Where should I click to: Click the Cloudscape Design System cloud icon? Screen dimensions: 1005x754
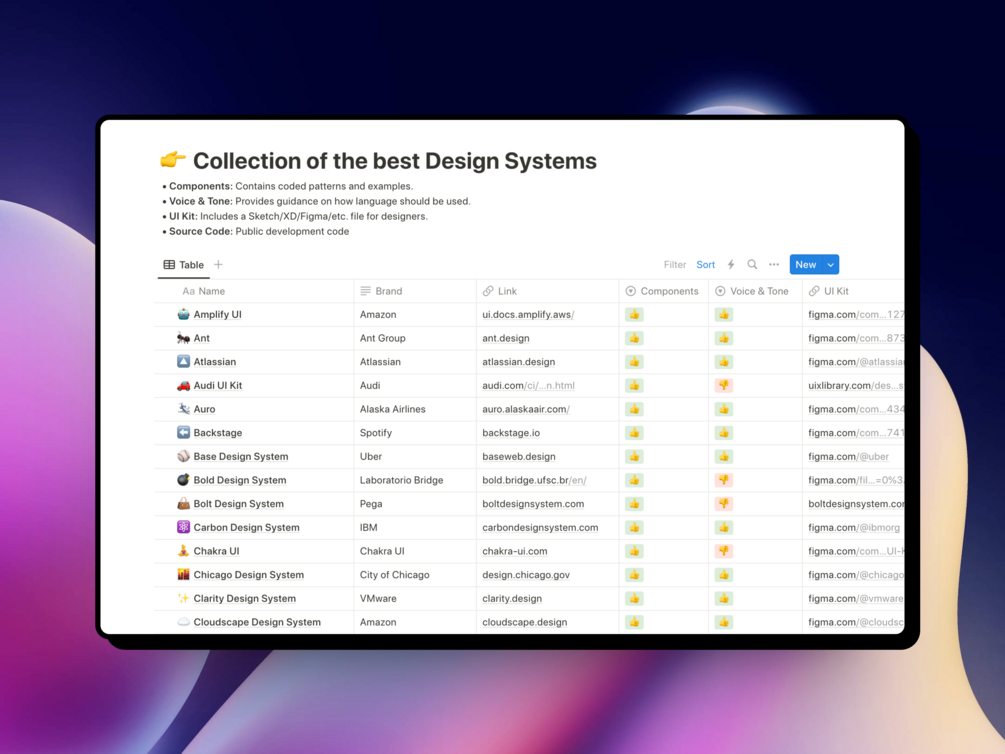pos(183,621)
